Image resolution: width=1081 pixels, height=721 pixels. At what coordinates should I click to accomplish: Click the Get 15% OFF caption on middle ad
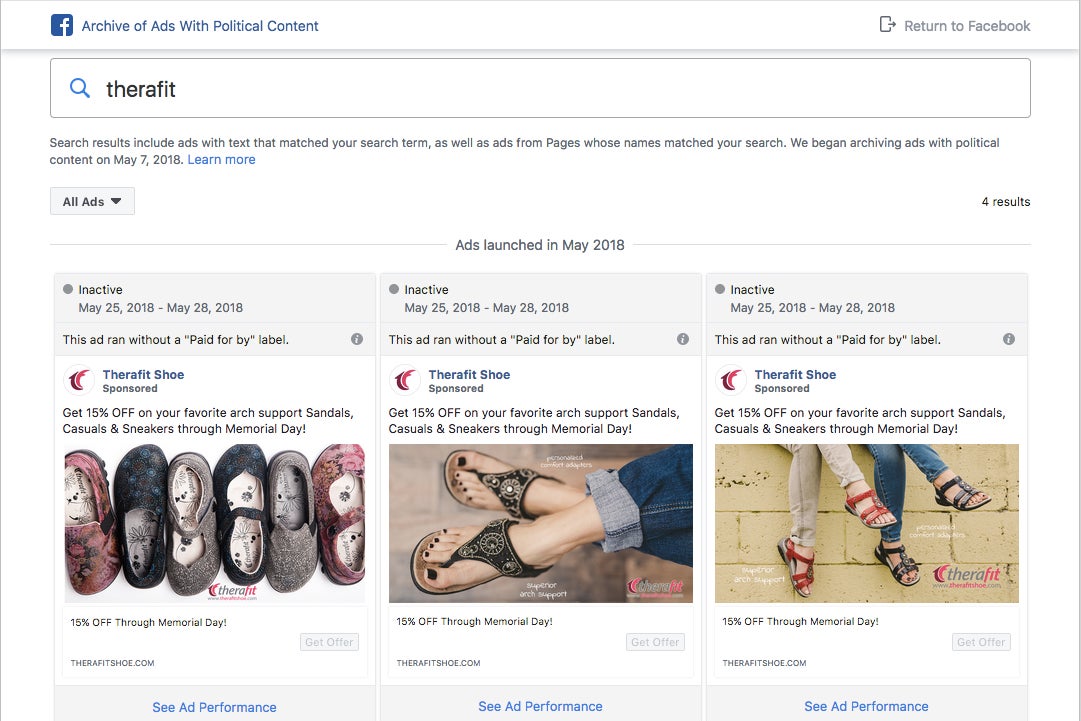[534, 420]
